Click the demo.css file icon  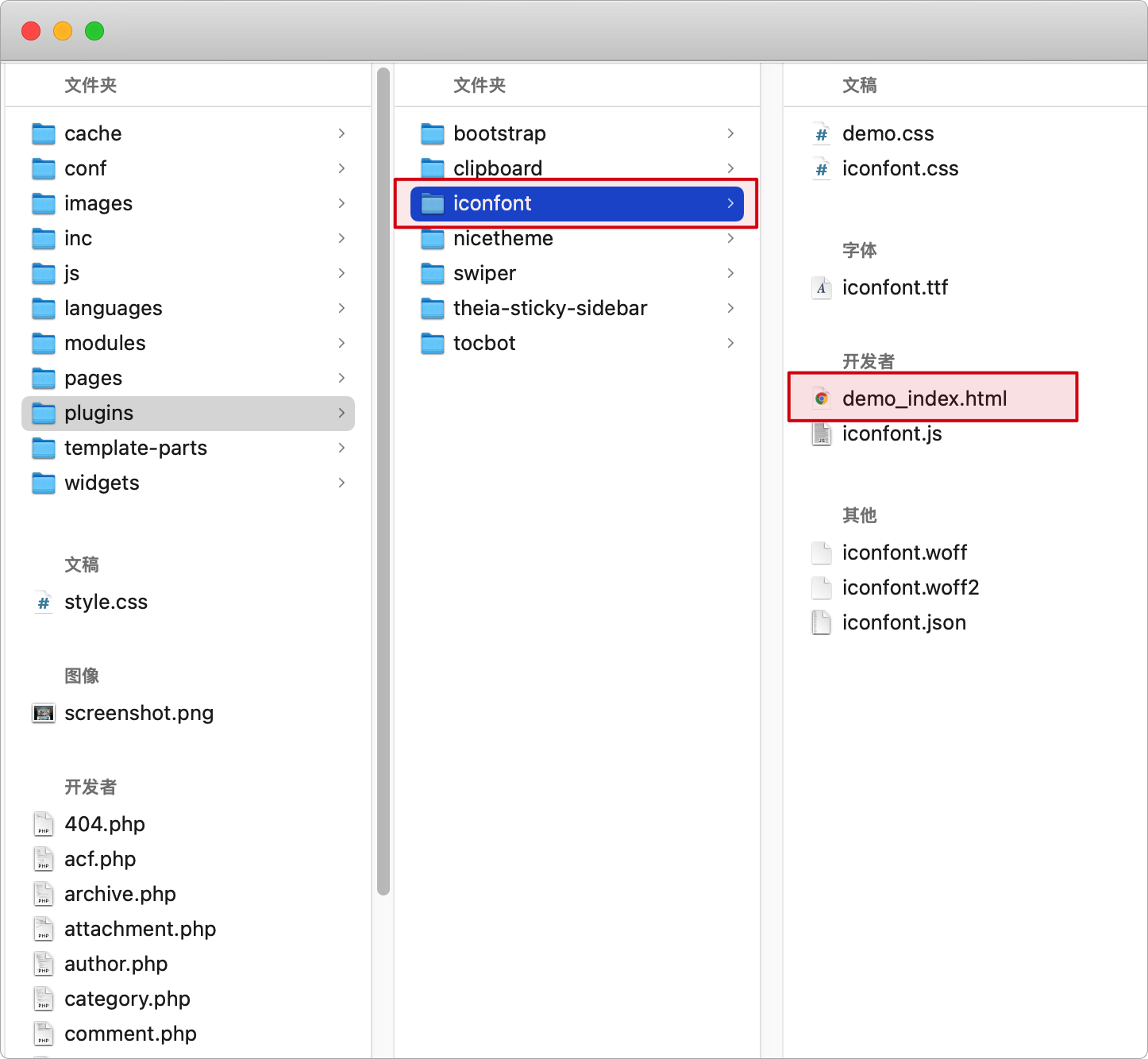(822, 134)
